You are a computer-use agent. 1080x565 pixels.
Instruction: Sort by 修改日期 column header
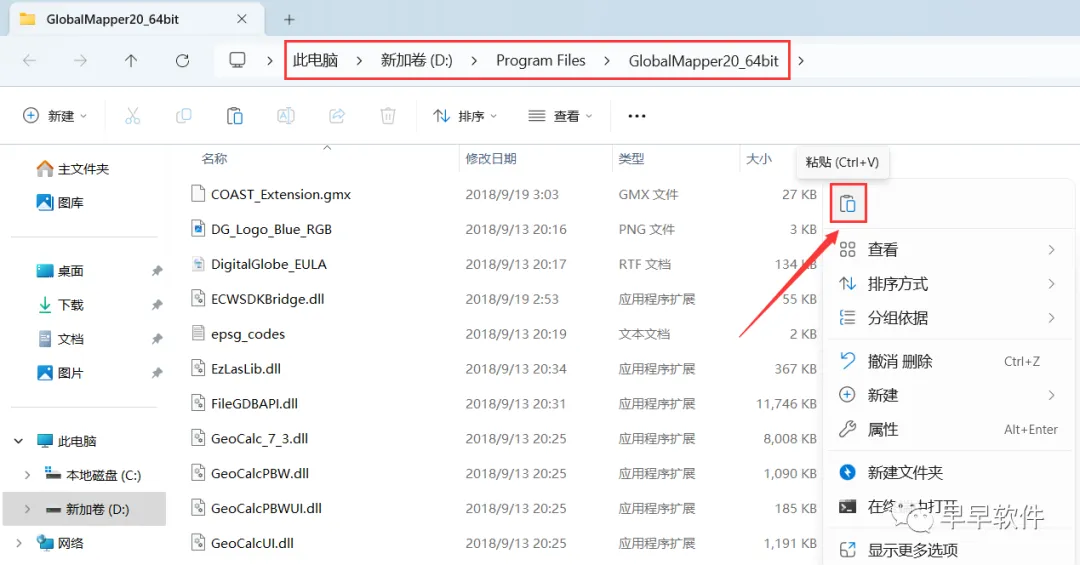(x=491, y=158)
